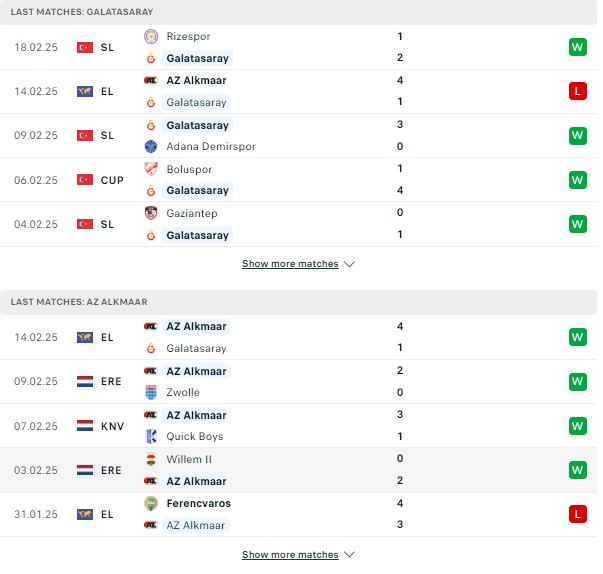Expand more matches under AZ Alkmaar section
This screenshot has height=574, width=603.
290,554
